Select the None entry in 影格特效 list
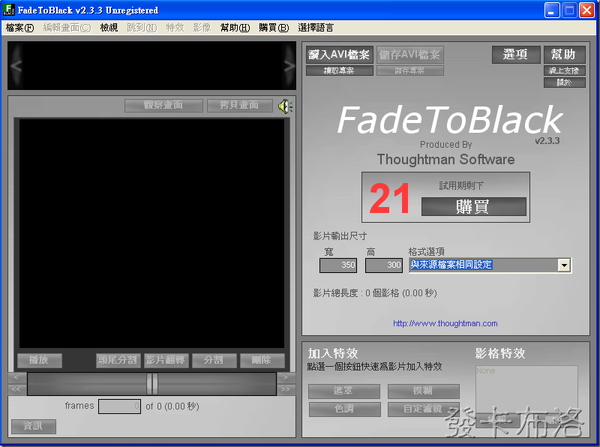The width and height of the screenshot is (600, 447). [x=486, y=371]
